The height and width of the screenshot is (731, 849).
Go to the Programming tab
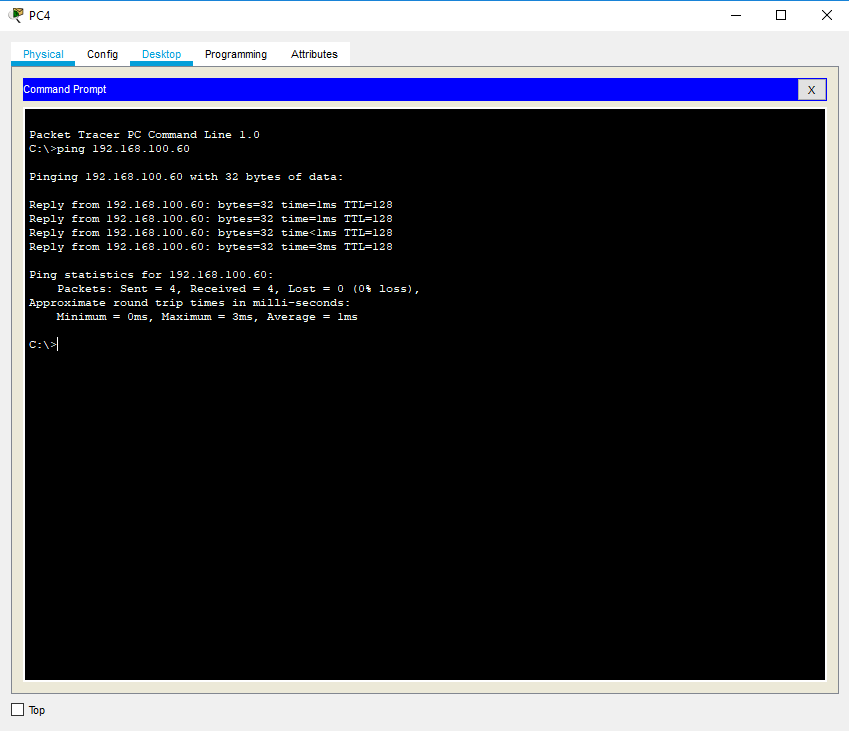point(236,54)
